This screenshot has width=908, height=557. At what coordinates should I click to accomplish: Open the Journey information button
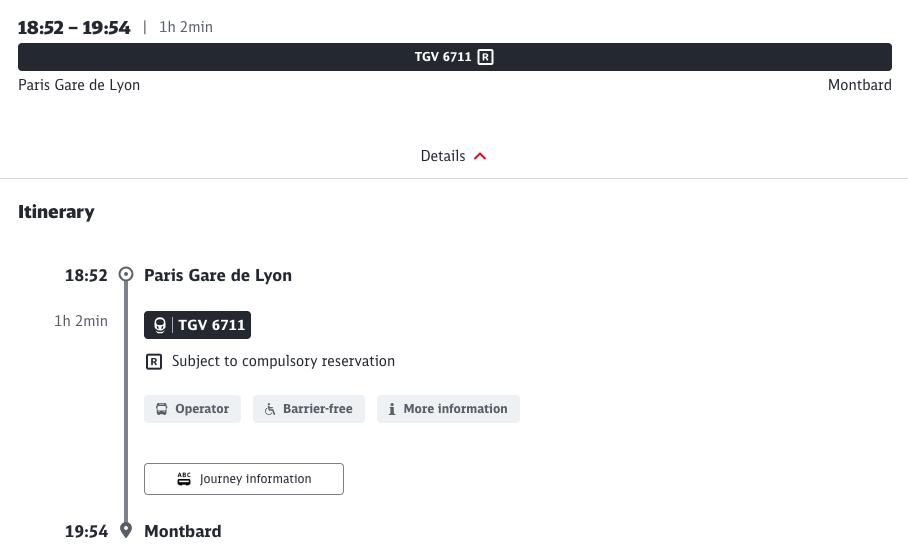(244, 479)
